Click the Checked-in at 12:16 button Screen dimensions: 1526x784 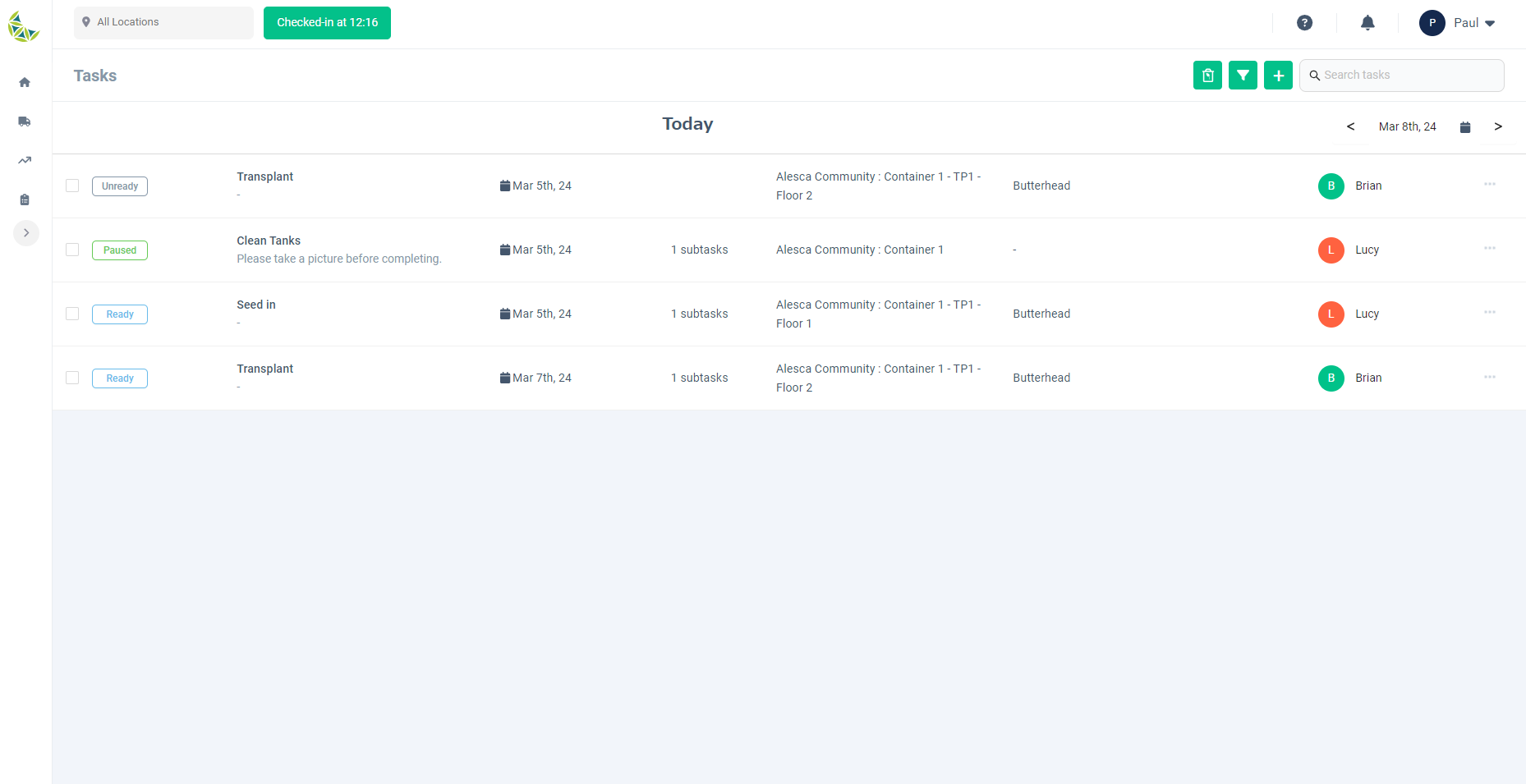click(x=327, y=22)
